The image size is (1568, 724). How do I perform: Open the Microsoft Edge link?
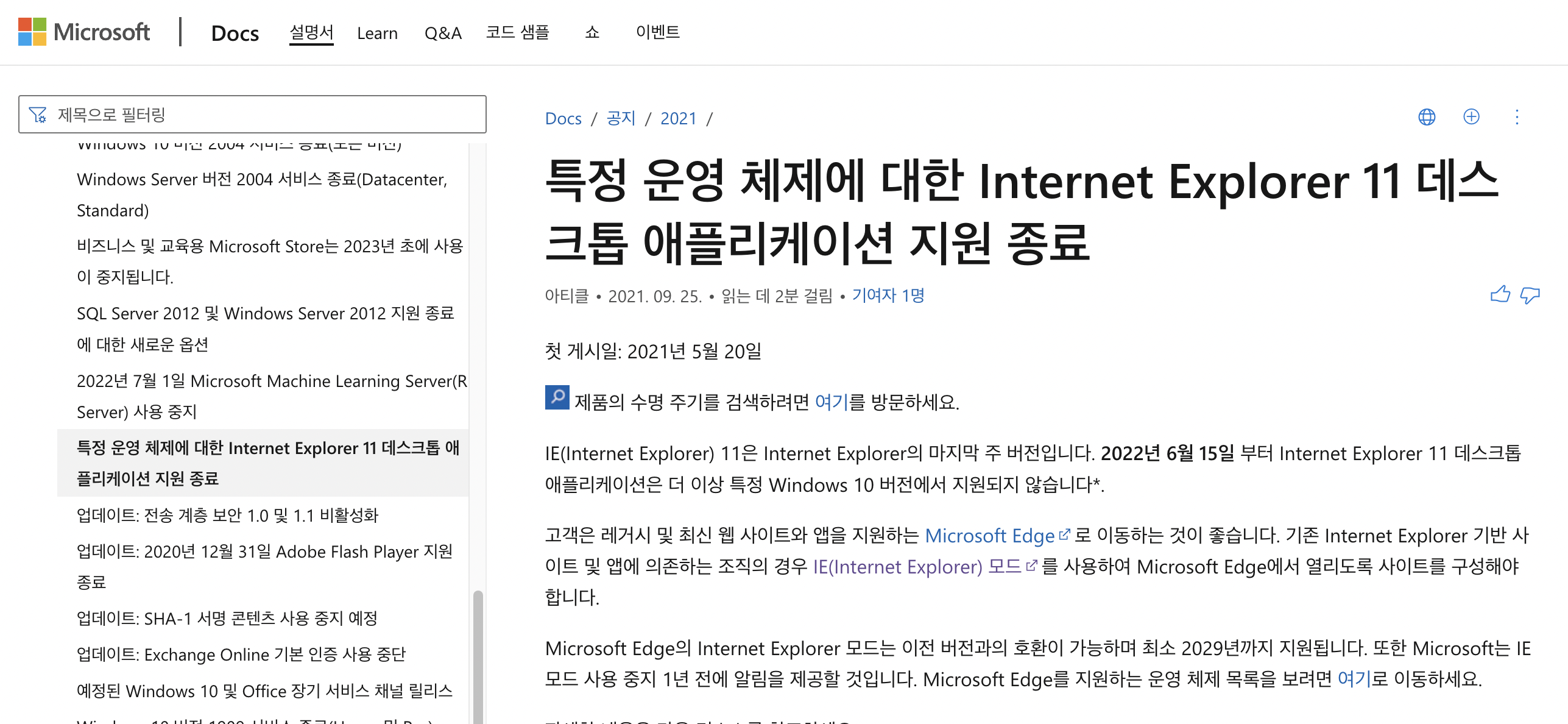click(x=997, y=536)
